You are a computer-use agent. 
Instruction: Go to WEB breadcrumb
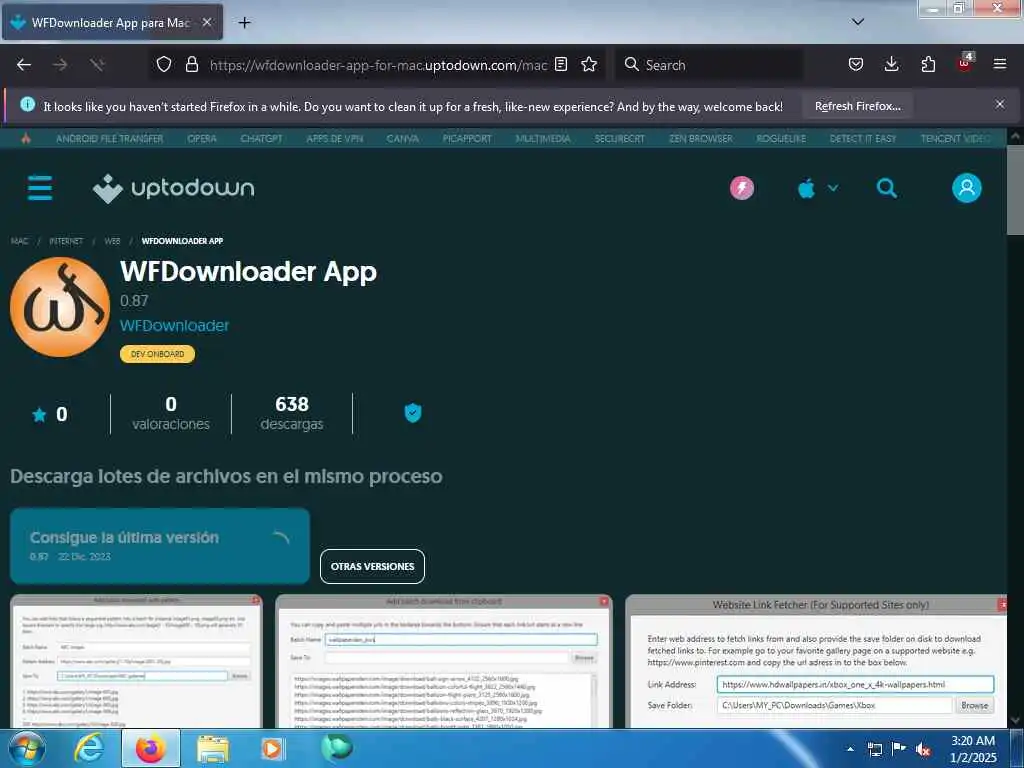click(112, 241)
